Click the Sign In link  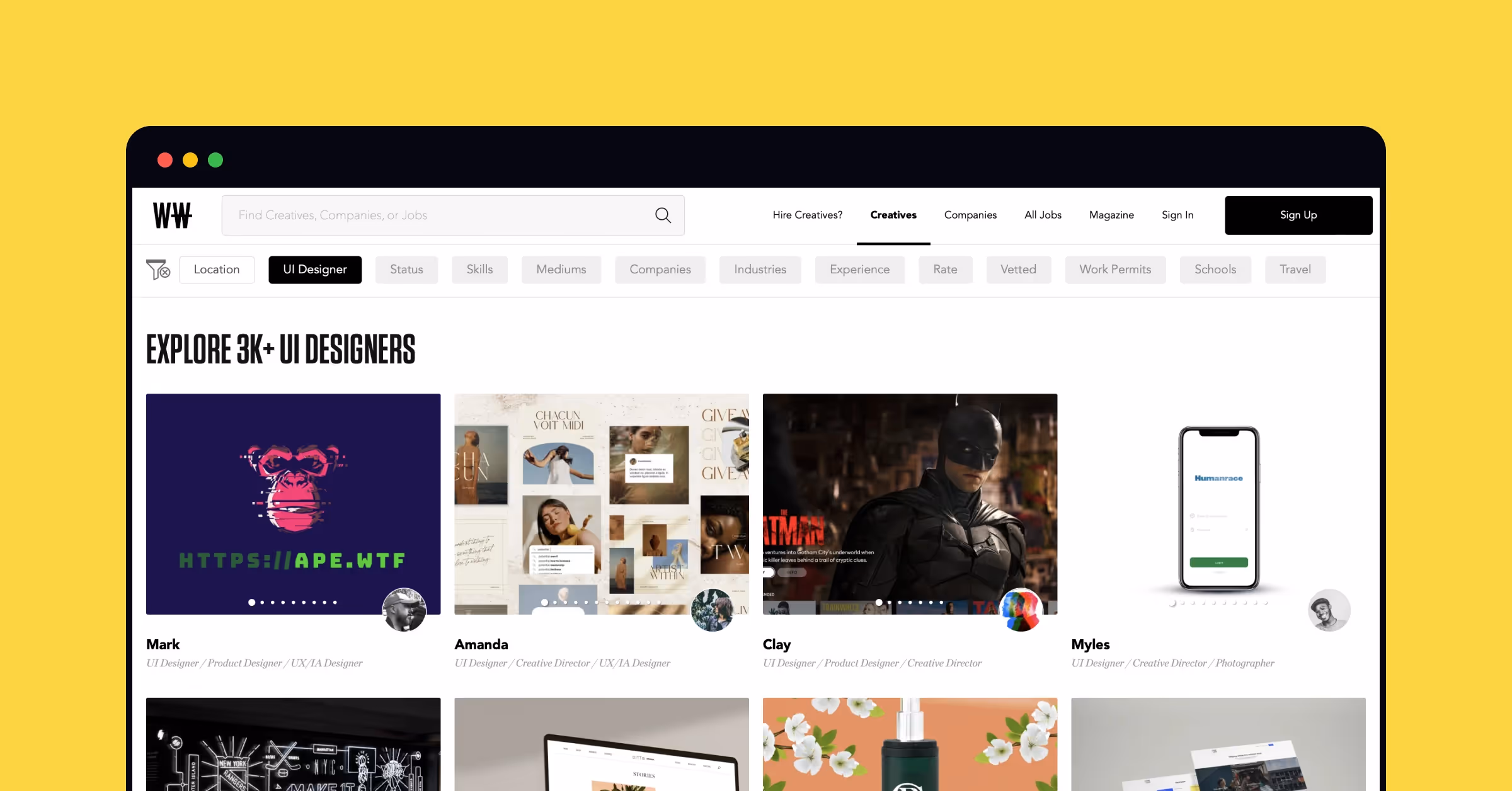tap(1177, 215)
